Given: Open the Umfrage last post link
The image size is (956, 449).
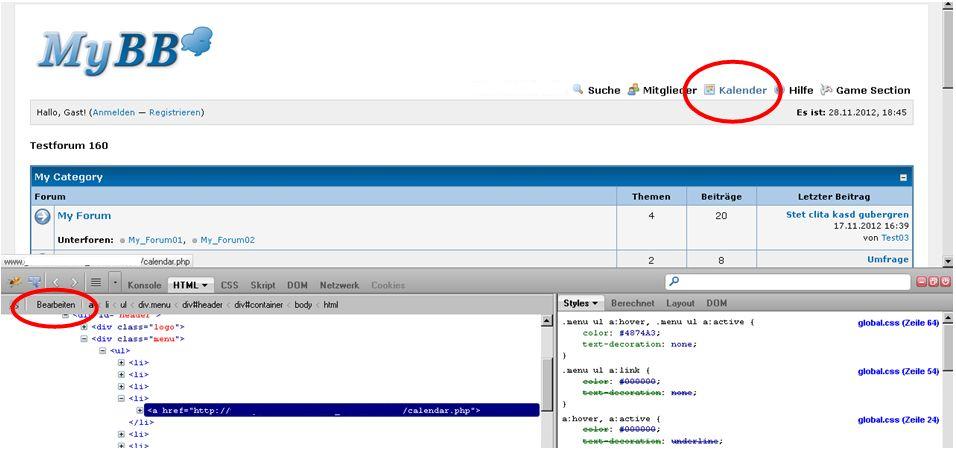Looking at the screenshot, I should point(888,260).
